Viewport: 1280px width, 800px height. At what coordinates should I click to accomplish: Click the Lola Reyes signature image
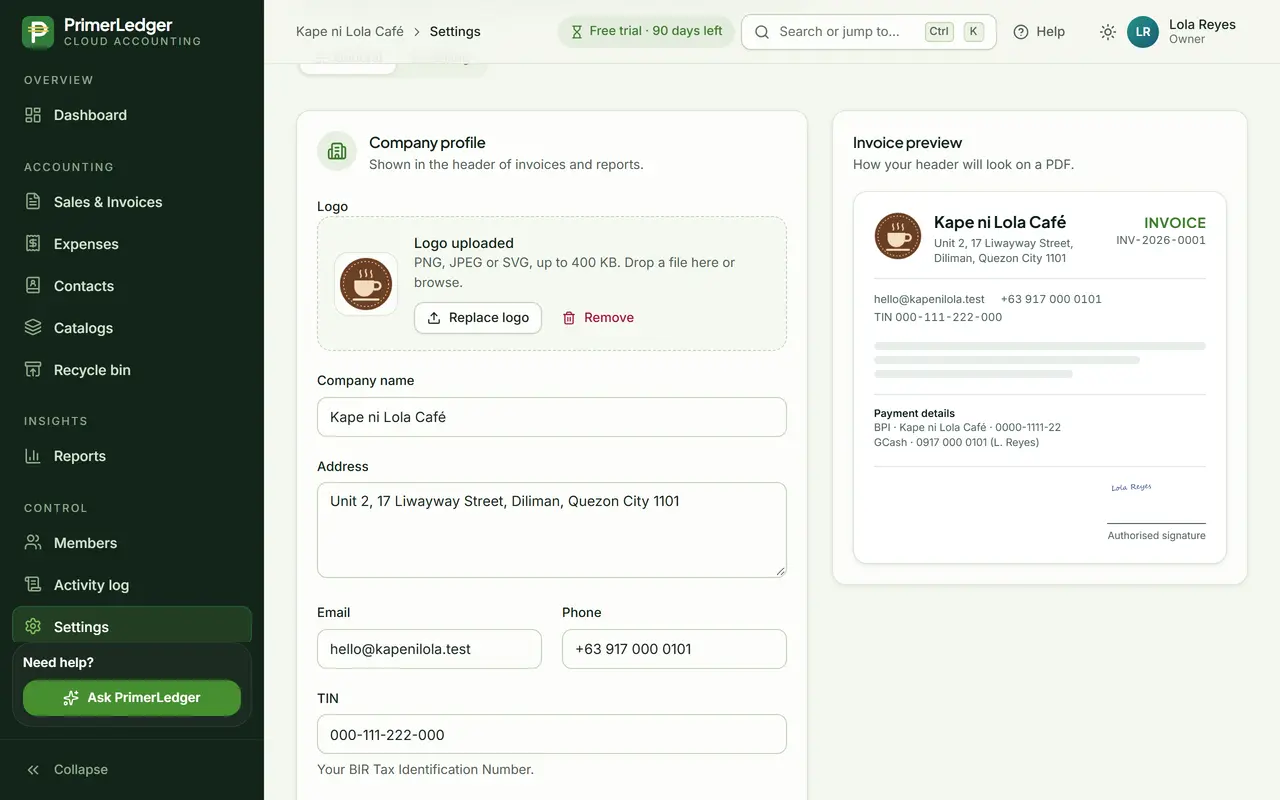click(1131, 488)
